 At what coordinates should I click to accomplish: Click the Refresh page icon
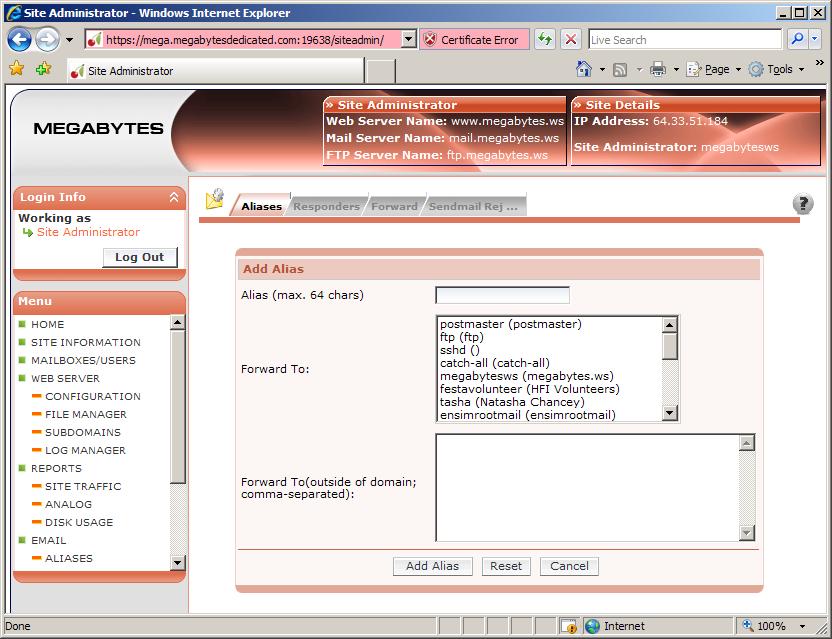[544, 40]
